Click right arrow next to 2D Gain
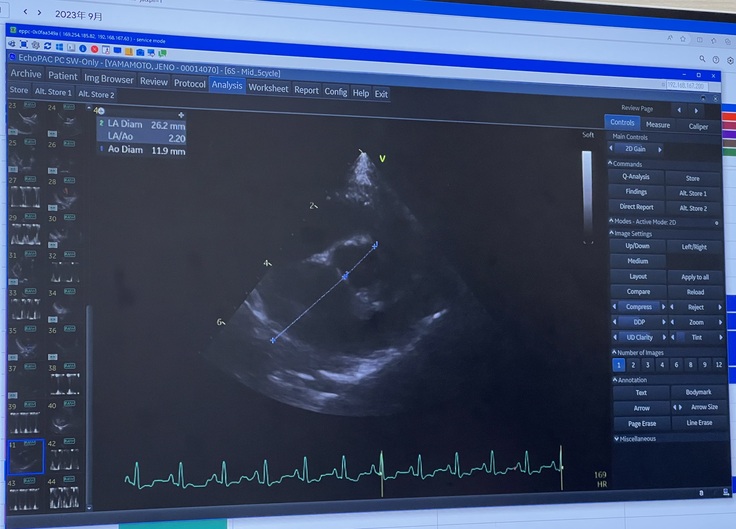 pos(660,149)
